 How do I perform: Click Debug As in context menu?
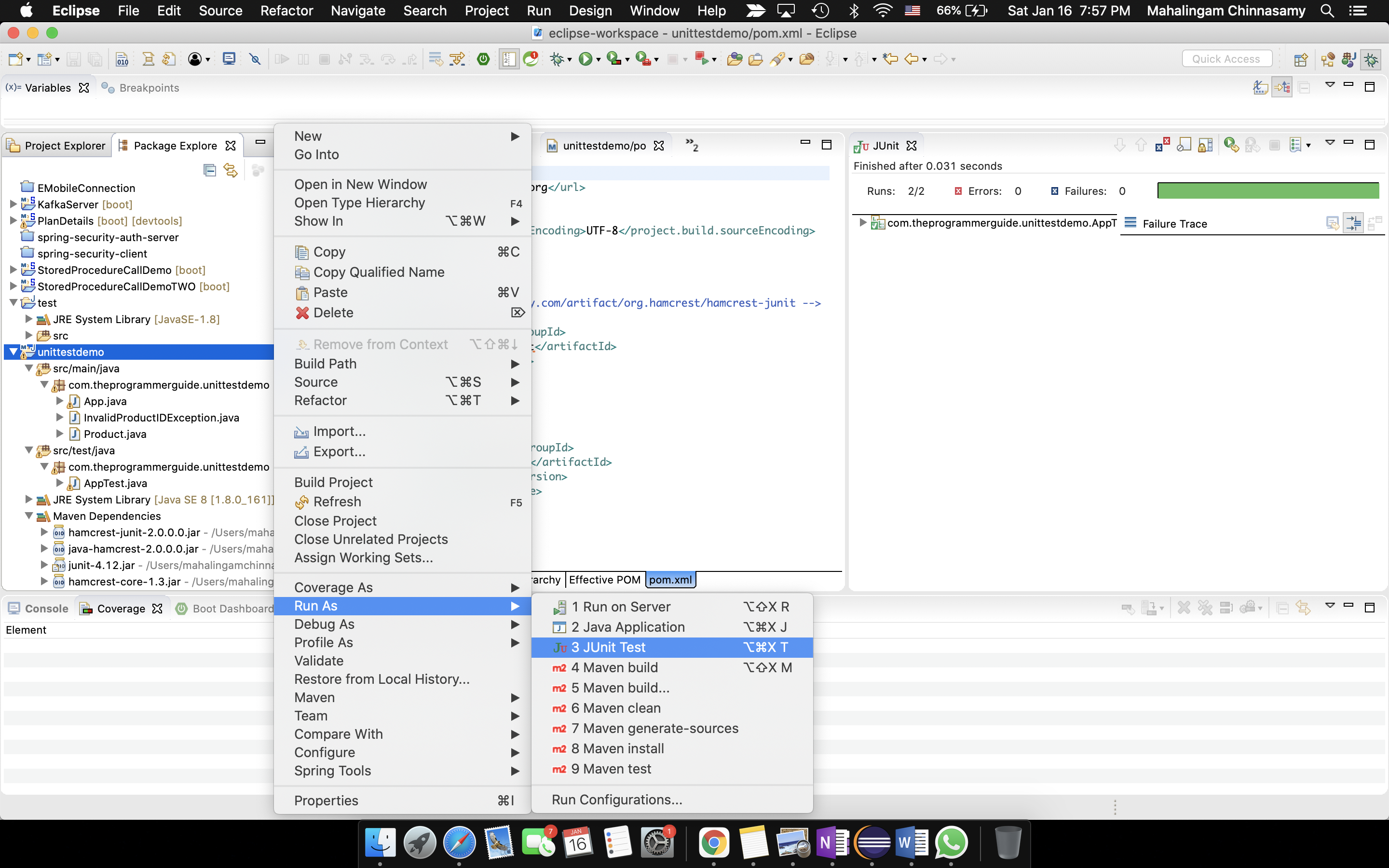pos(402,624)
